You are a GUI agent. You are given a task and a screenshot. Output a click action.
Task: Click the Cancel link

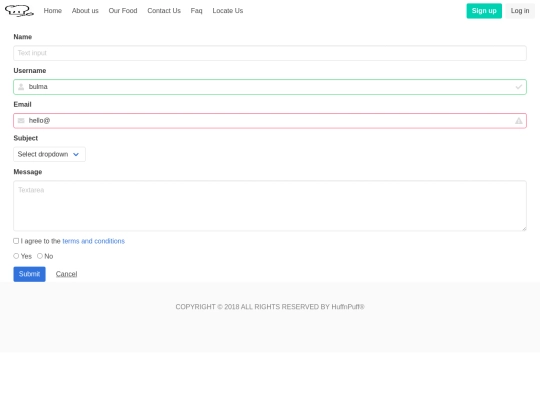[x=66, y=274]
